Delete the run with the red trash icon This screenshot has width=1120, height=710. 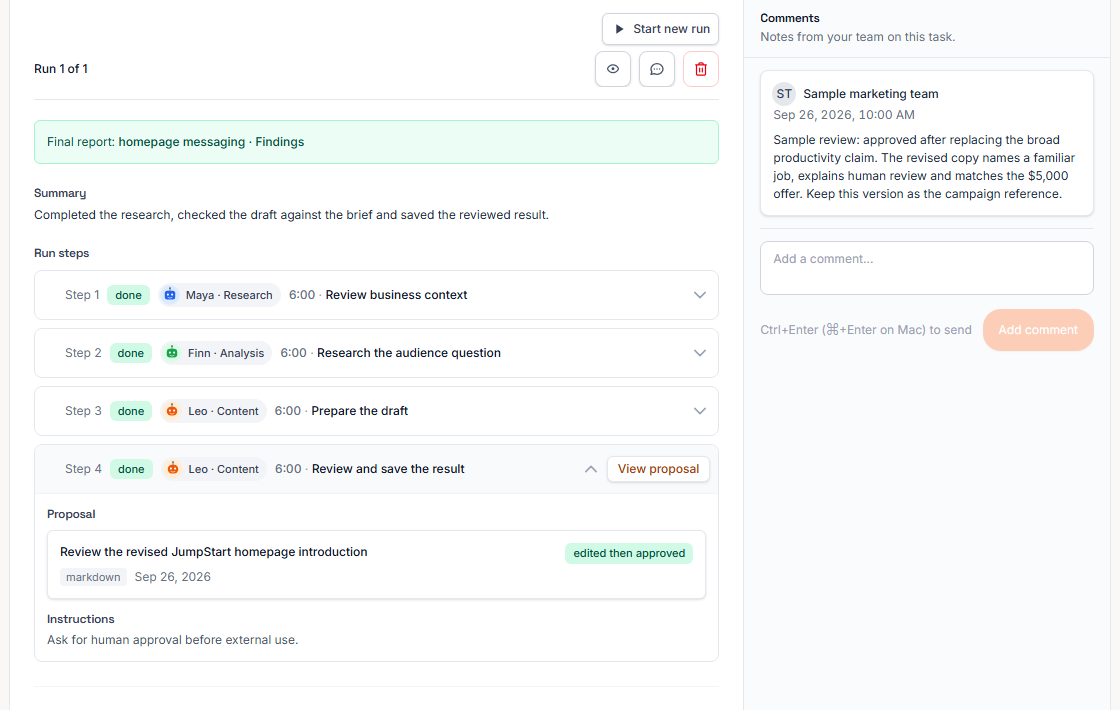coord(701,69)
